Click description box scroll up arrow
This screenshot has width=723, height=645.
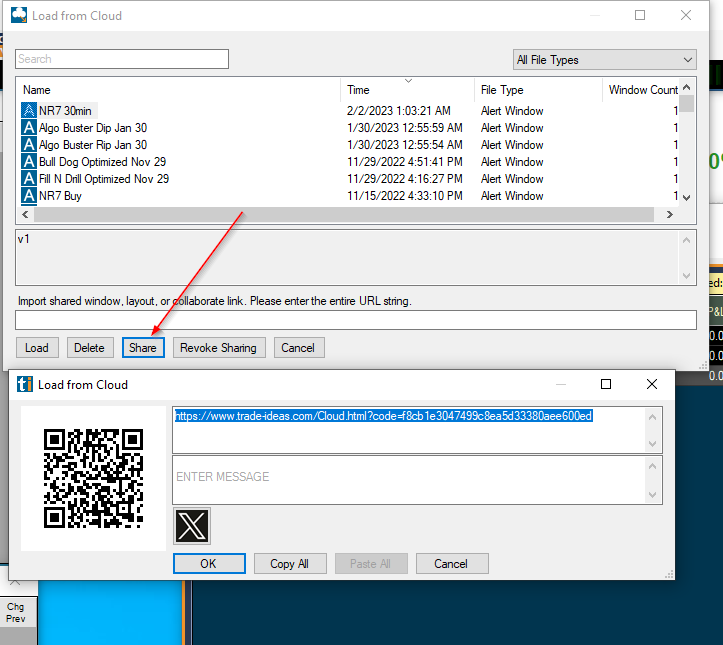(686, 240)
